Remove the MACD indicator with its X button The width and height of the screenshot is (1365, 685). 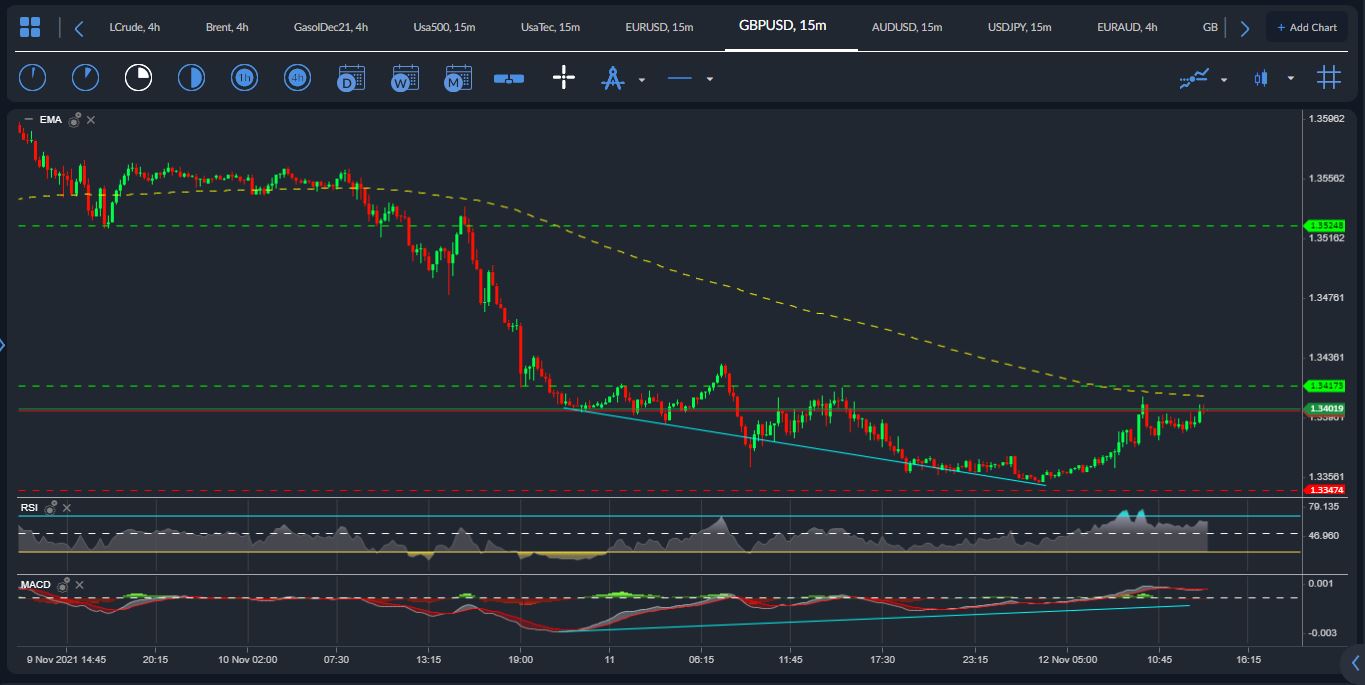pyautogui.click(x=79, y=584)
